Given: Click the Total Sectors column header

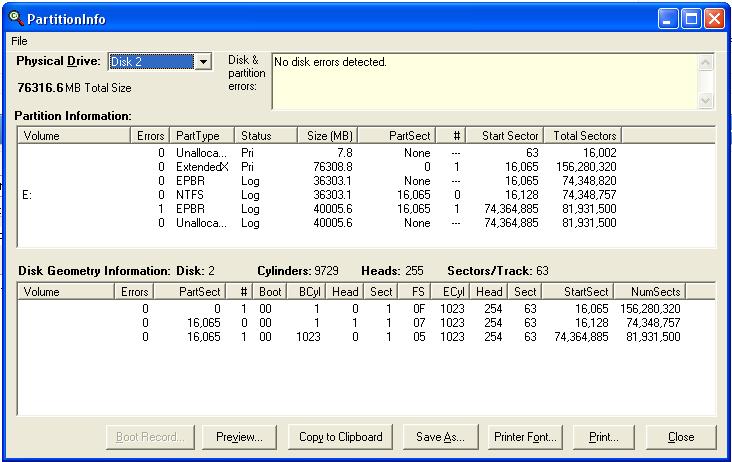Looking at the screenshot, I should pyautogui.click(x=583, y=136).
